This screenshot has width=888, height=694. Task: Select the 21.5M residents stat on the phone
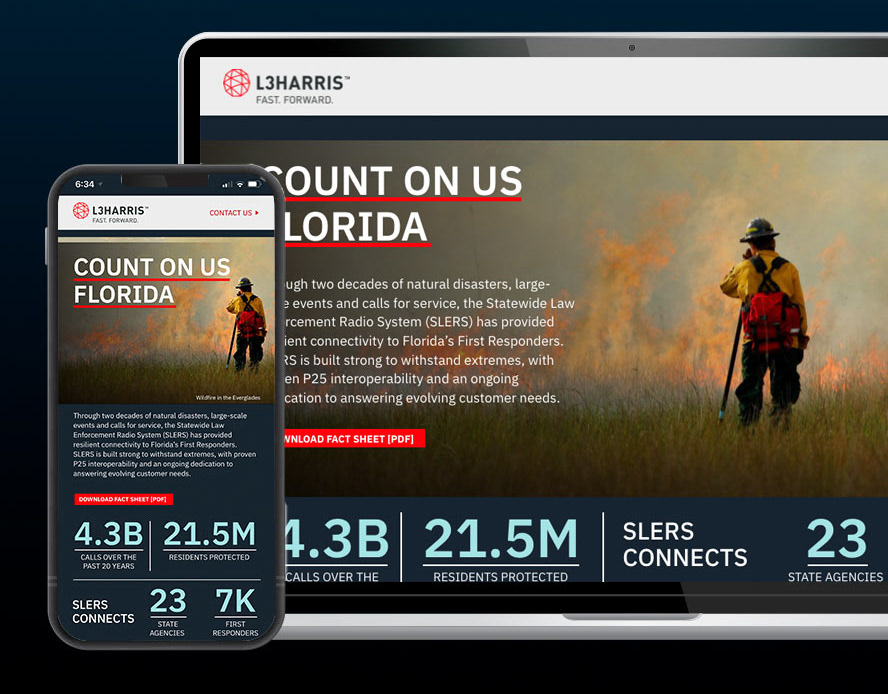pyautogui.click(x=209, y=542)
